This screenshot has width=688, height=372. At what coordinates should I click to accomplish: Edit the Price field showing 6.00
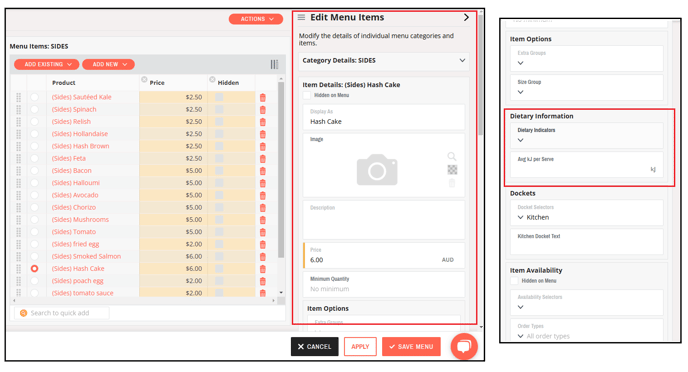[x=383, y=255]
